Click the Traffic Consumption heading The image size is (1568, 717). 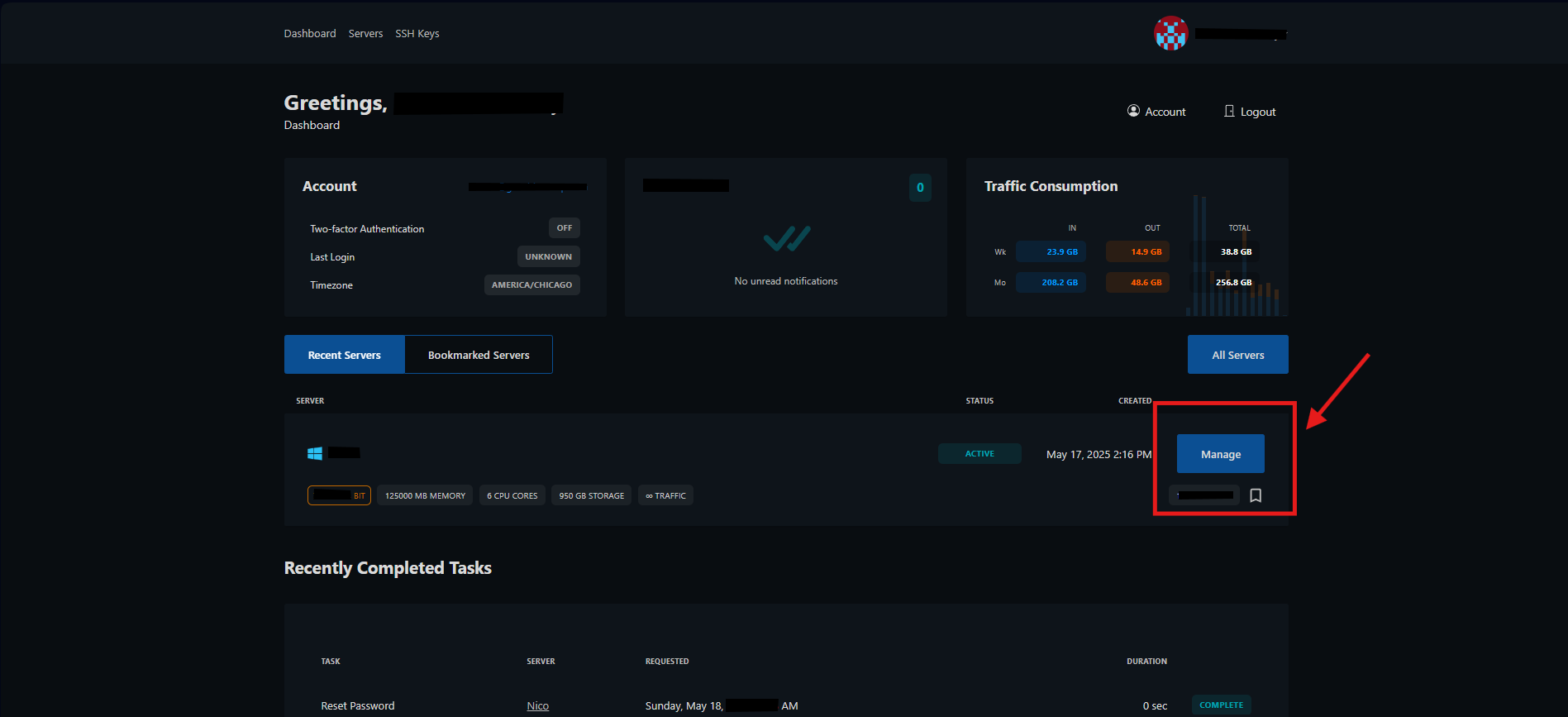[1051, 186]
